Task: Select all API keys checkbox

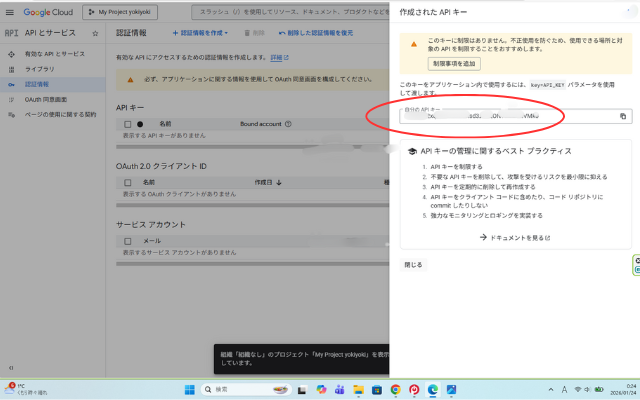Action: point(127,124)
